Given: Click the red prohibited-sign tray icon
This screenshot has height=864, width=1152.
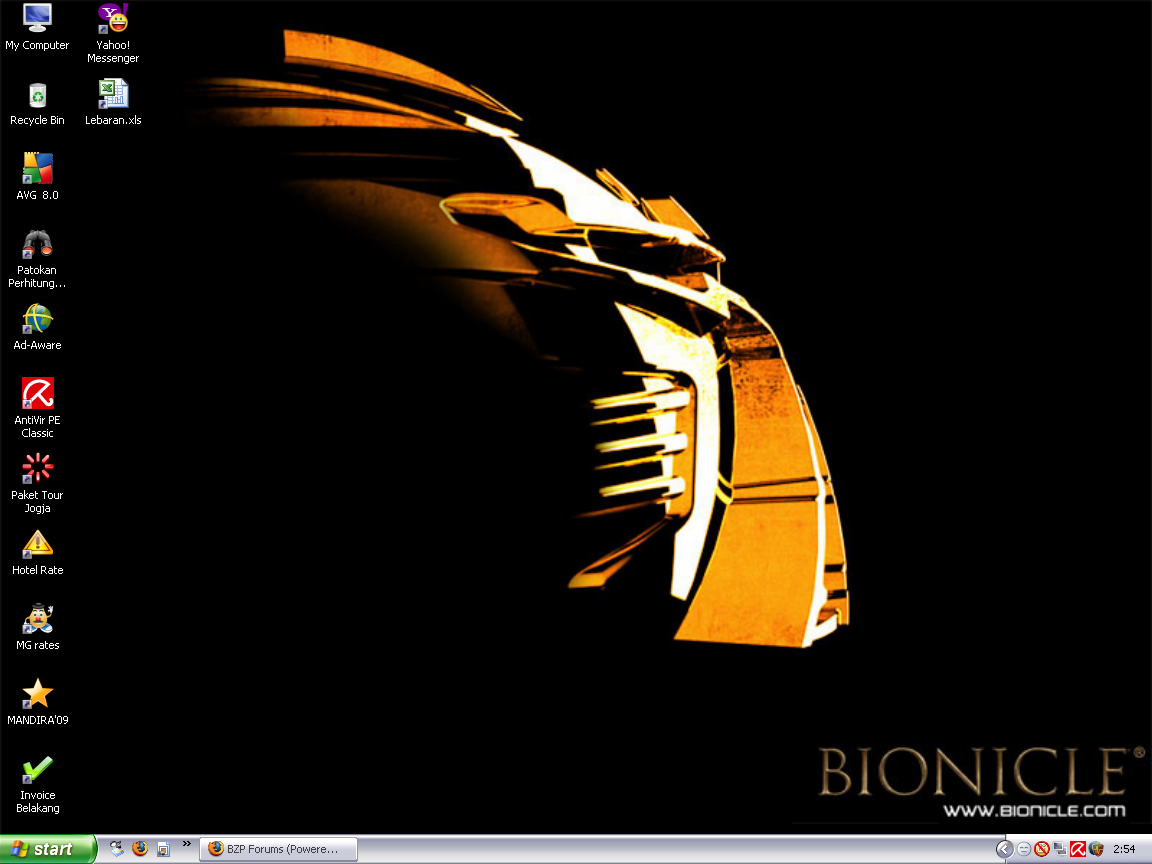Looking at the screenshot, I should coord(1042,849).
